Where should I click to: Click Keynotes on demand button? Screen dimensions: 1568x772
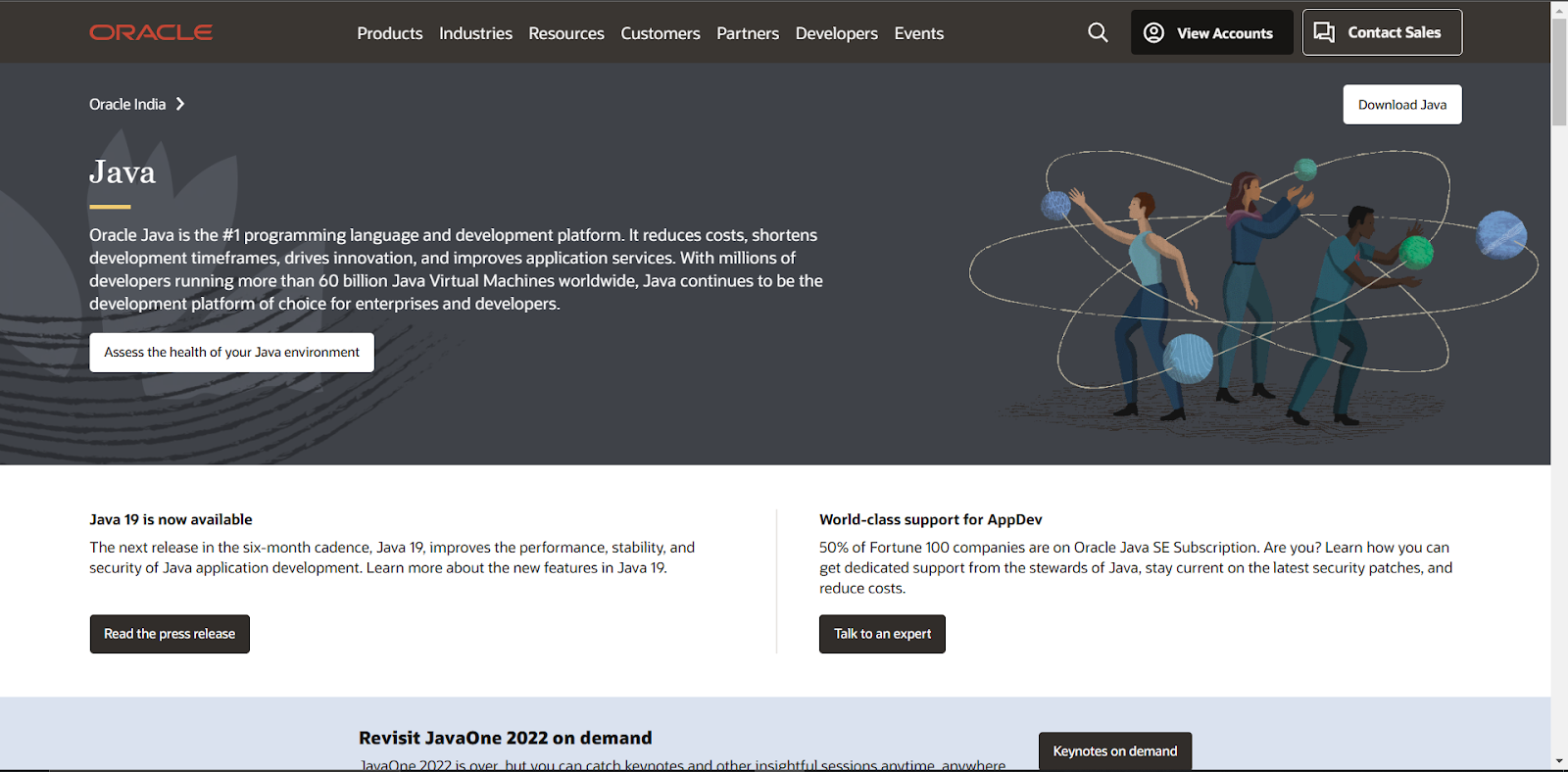[x=1115, y=751]
